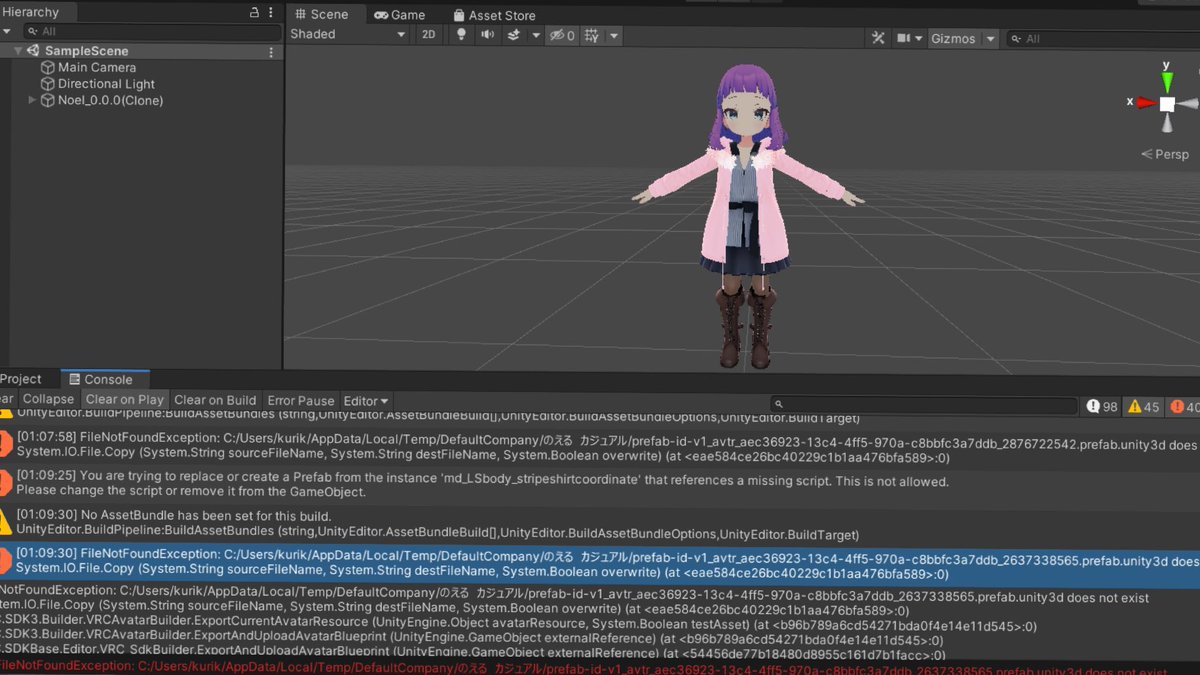Toggle the Collapse console option

coord(48,400)
